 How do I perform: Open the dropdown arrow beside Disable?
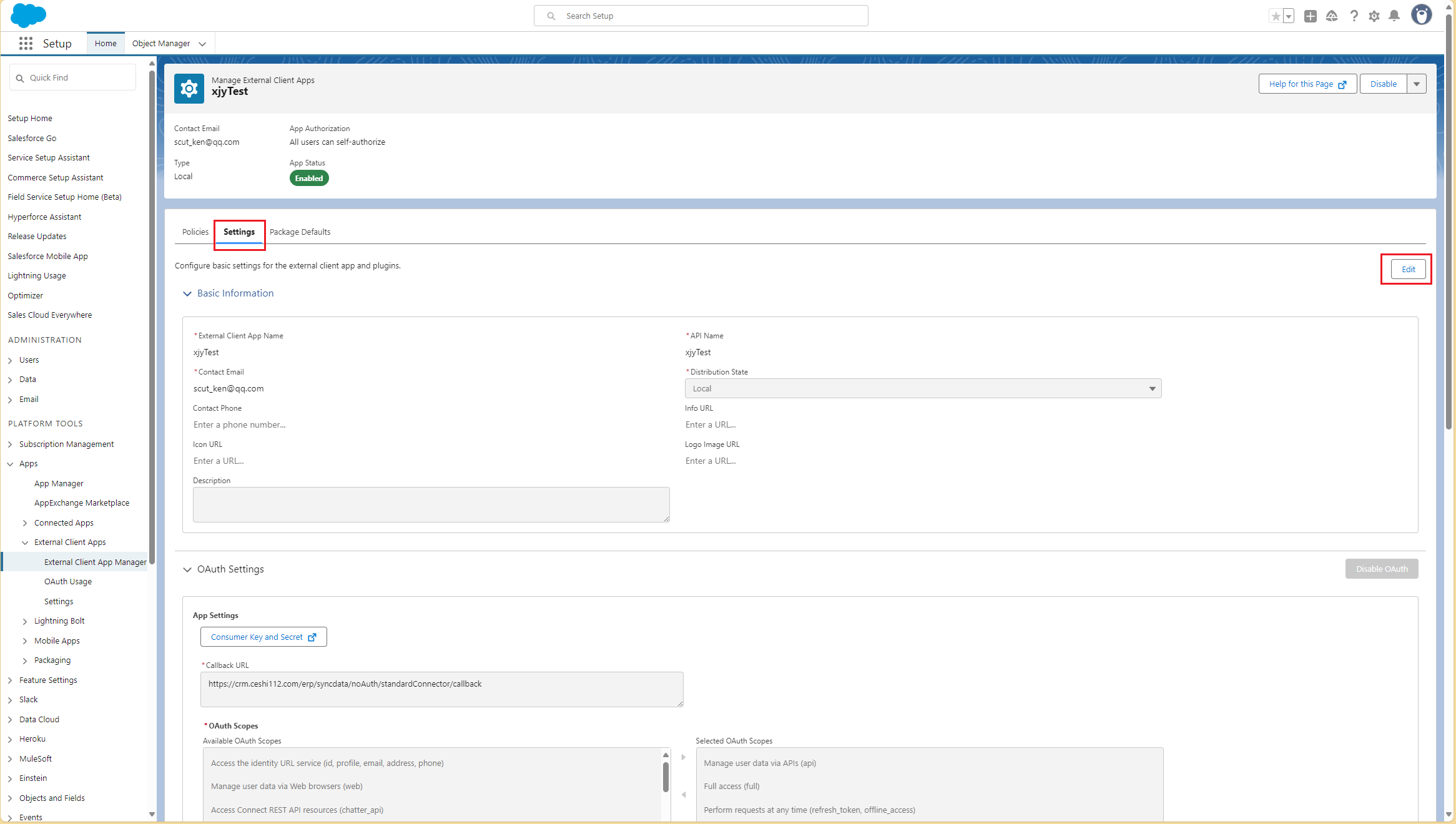click(x=1417, y=84)
